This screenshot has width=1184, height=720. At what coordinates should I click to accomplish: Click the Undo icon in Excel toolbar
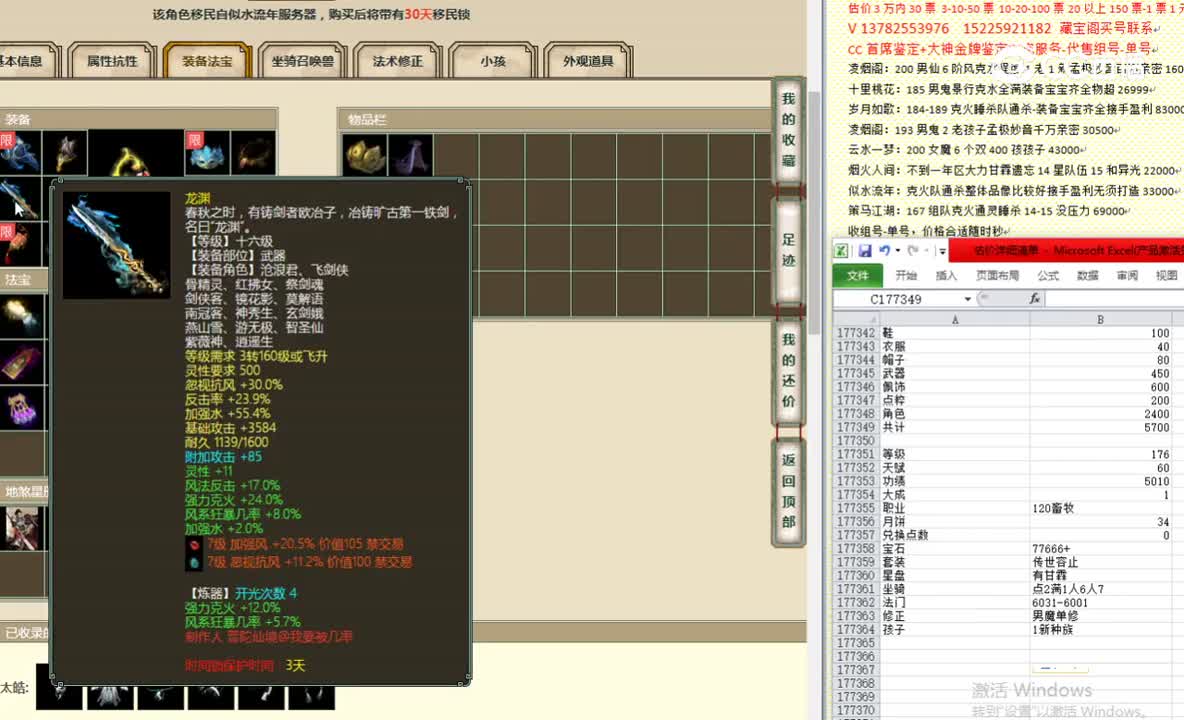point(884,251)
